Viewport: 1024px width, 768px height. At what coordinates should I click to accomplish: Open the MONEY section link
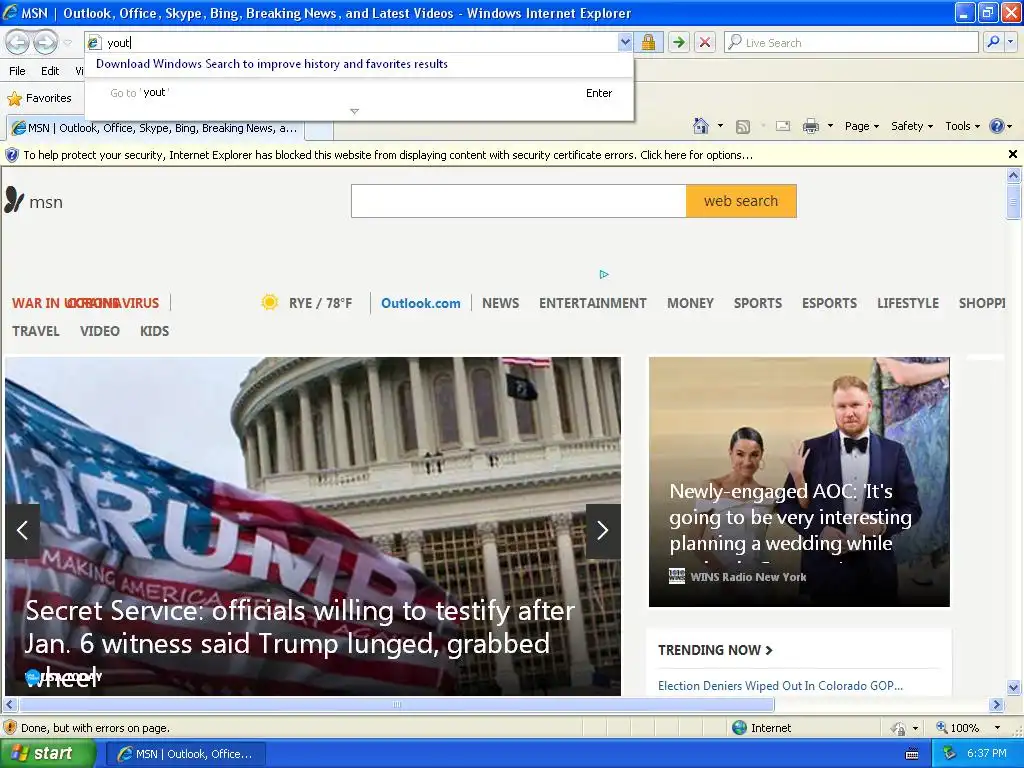[x=690, y=304]
